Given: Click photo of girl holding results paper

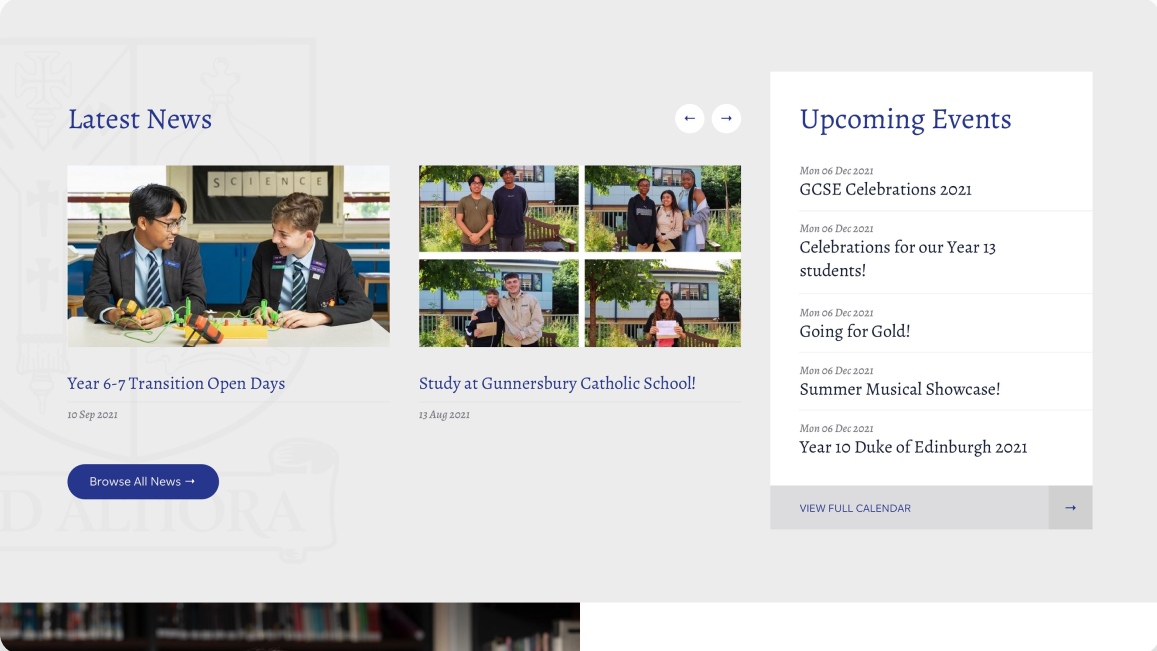Looking at the screenshot, I should pyautogui.click(x=662, y=304).
